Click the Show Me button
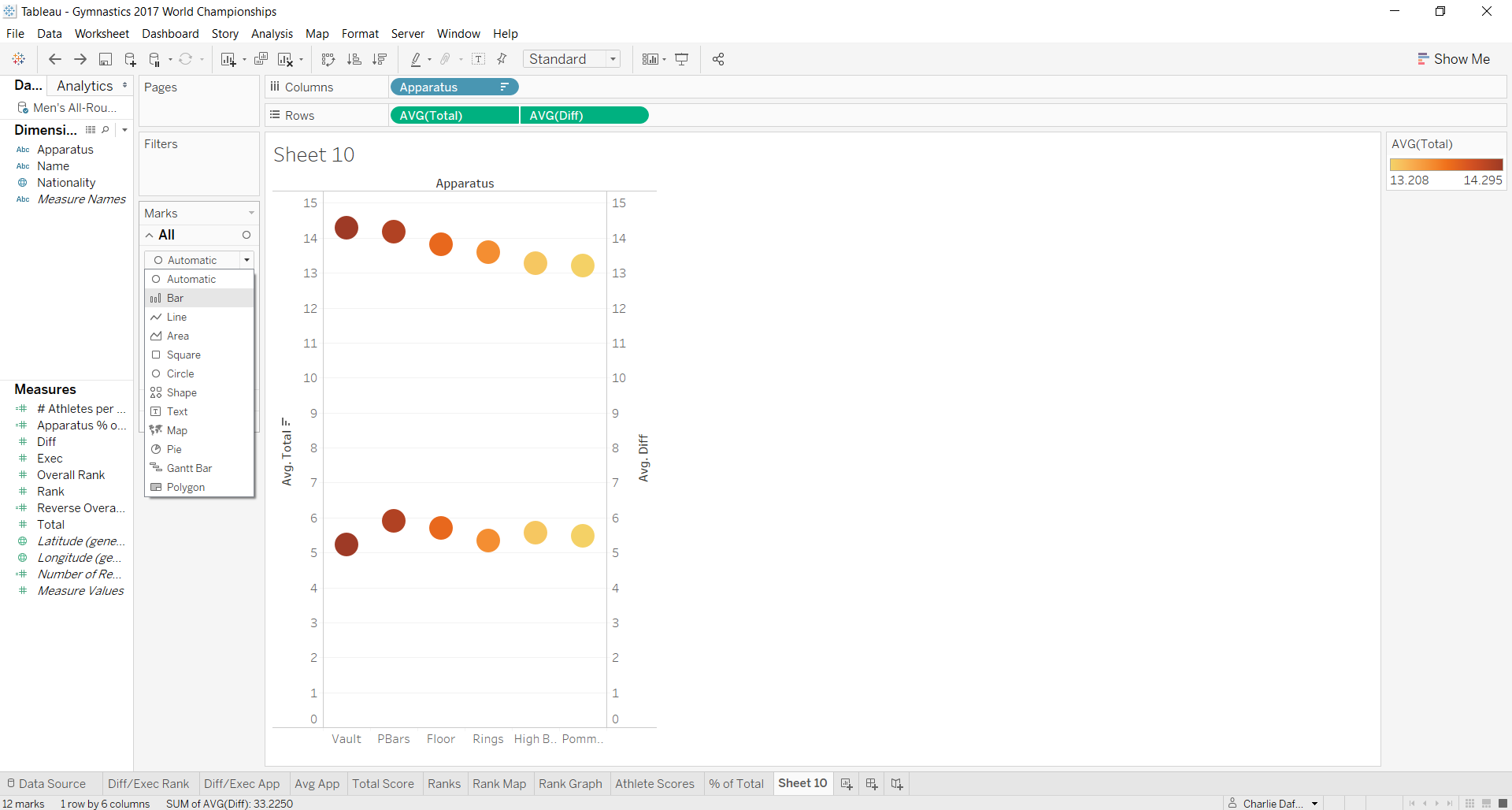1512x810 pixels. (x=1454, y=58)
